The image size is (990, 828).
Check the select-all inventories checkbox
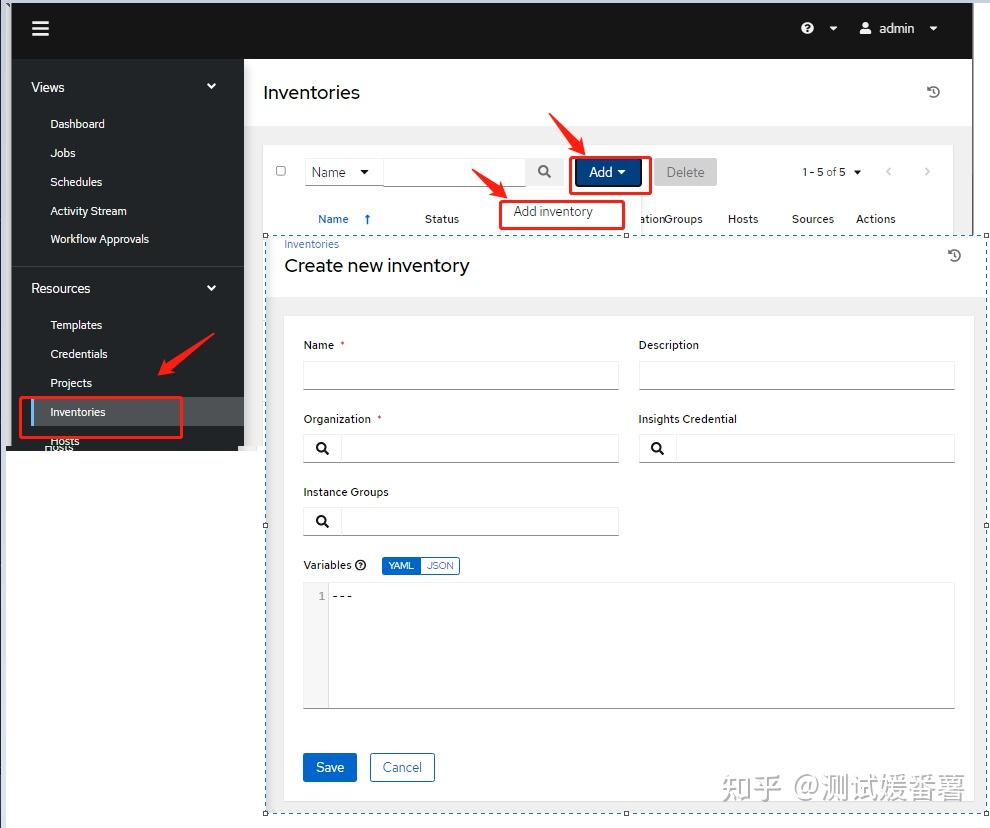[x=281, y=171]
